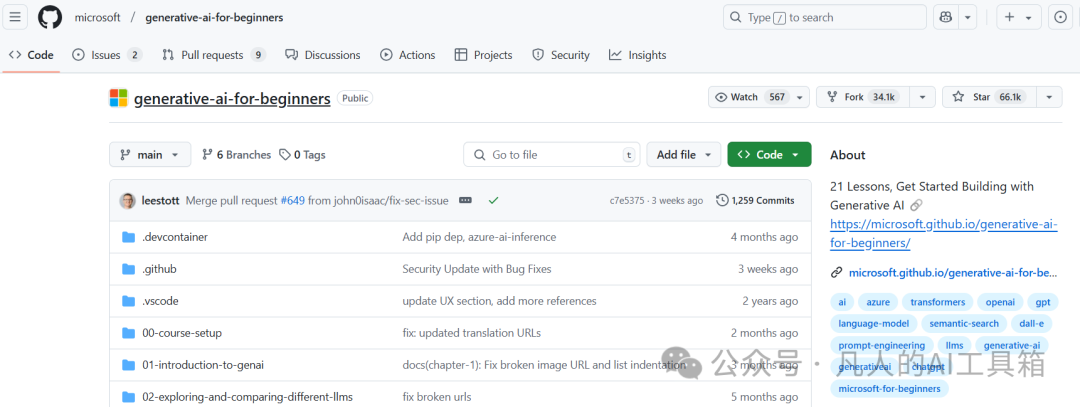Open the 02-exploring-and-comparing-different-llms folder
The width and height of the screenshot is (1080, 407).
tap(247, 397)
